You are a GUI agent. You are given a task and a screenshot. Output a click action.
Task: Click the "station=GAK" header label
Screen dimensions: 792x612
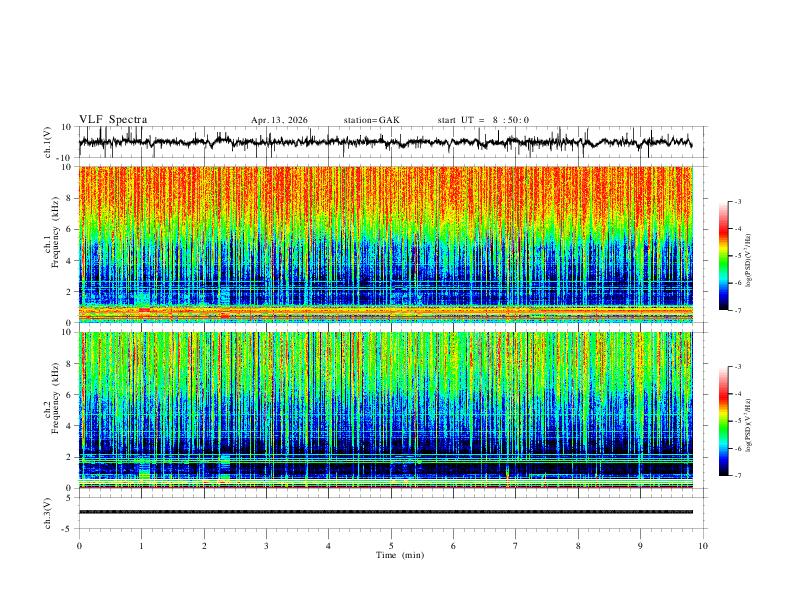pyautogui.click(x=371, y=120)
